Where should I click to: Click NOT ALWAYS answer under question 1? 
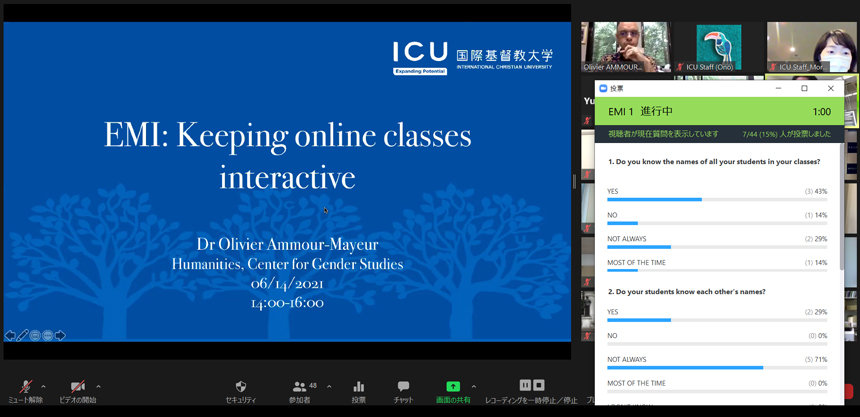click(627, 239)
